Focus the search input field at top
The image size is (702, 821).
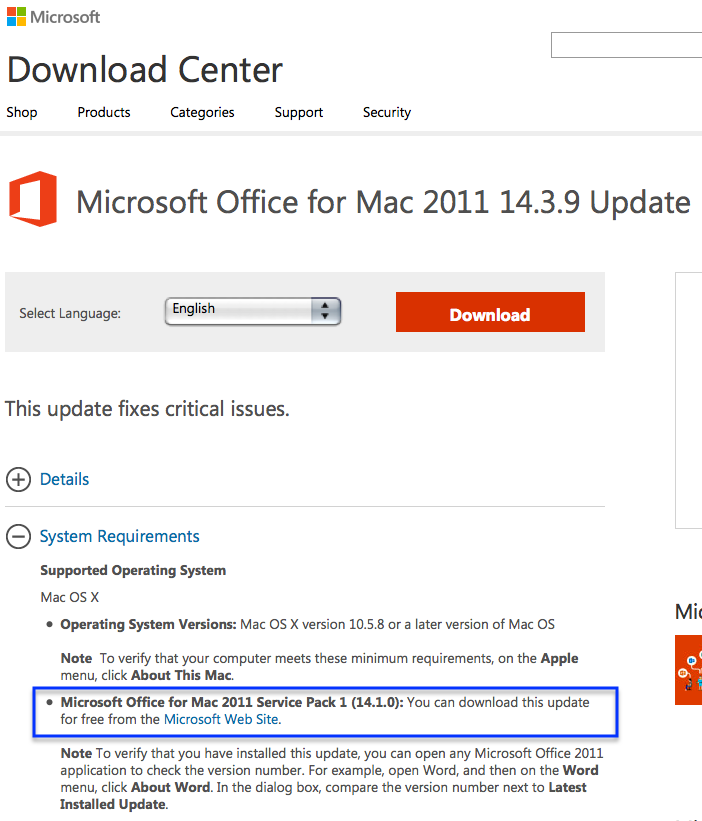[627, 45]
